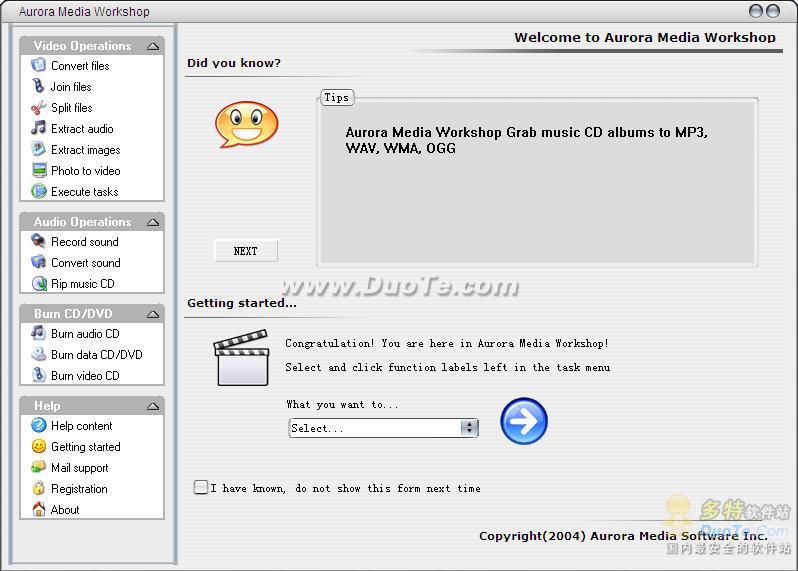Collapse the Help panel section
This screenshot has height=571, width=798.
153,406
